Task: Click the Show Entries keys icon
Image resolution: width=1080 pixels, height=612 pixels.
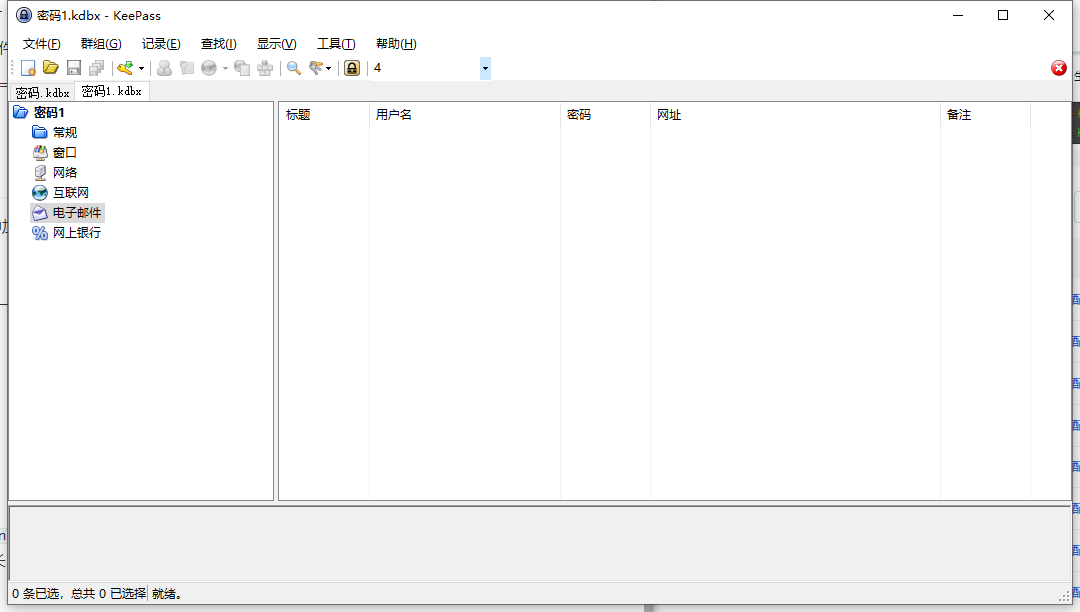Action: pos(316,67)
